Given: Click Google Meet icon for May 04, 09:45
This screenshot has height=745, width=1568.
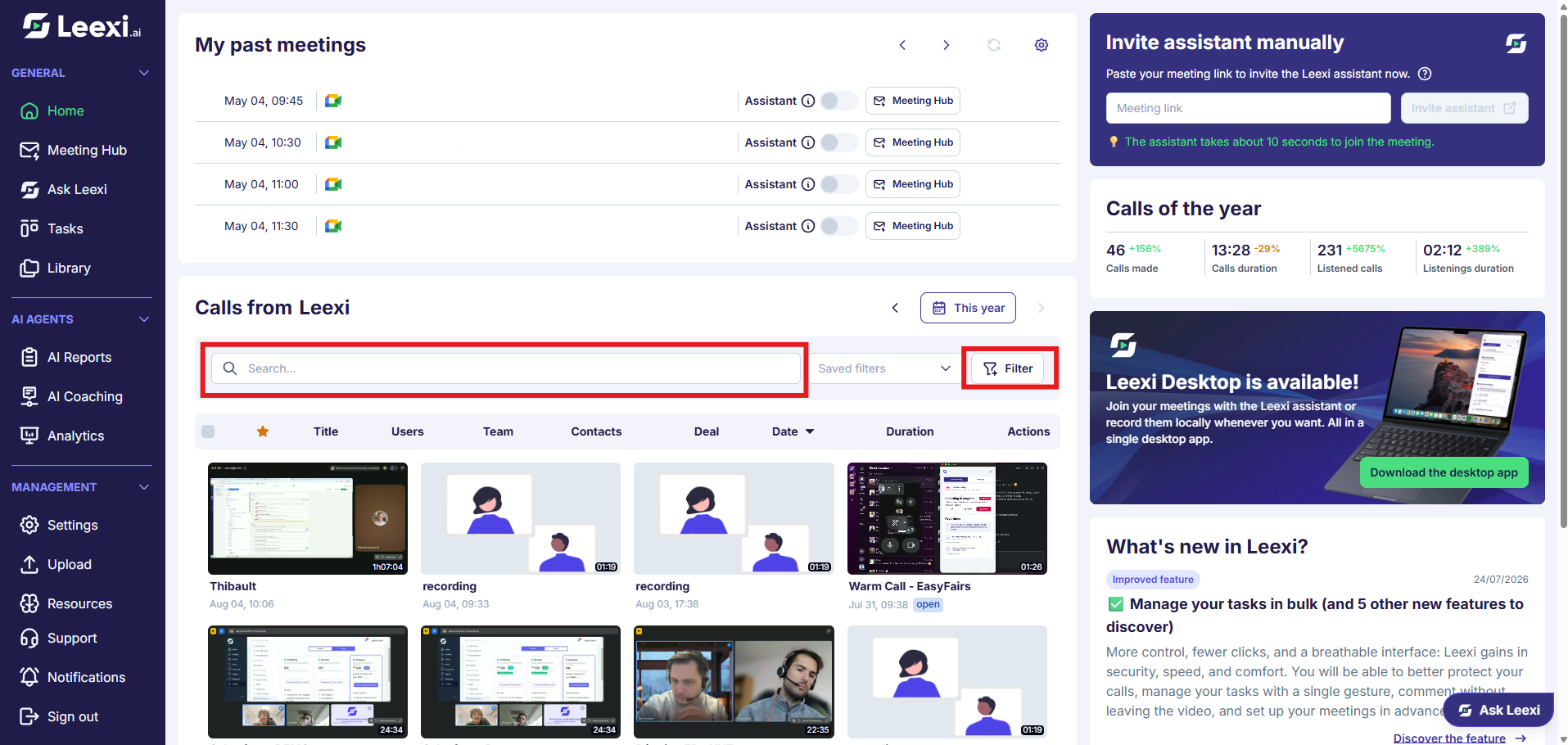Looking at the screenshot, I should tap(333, 101).
